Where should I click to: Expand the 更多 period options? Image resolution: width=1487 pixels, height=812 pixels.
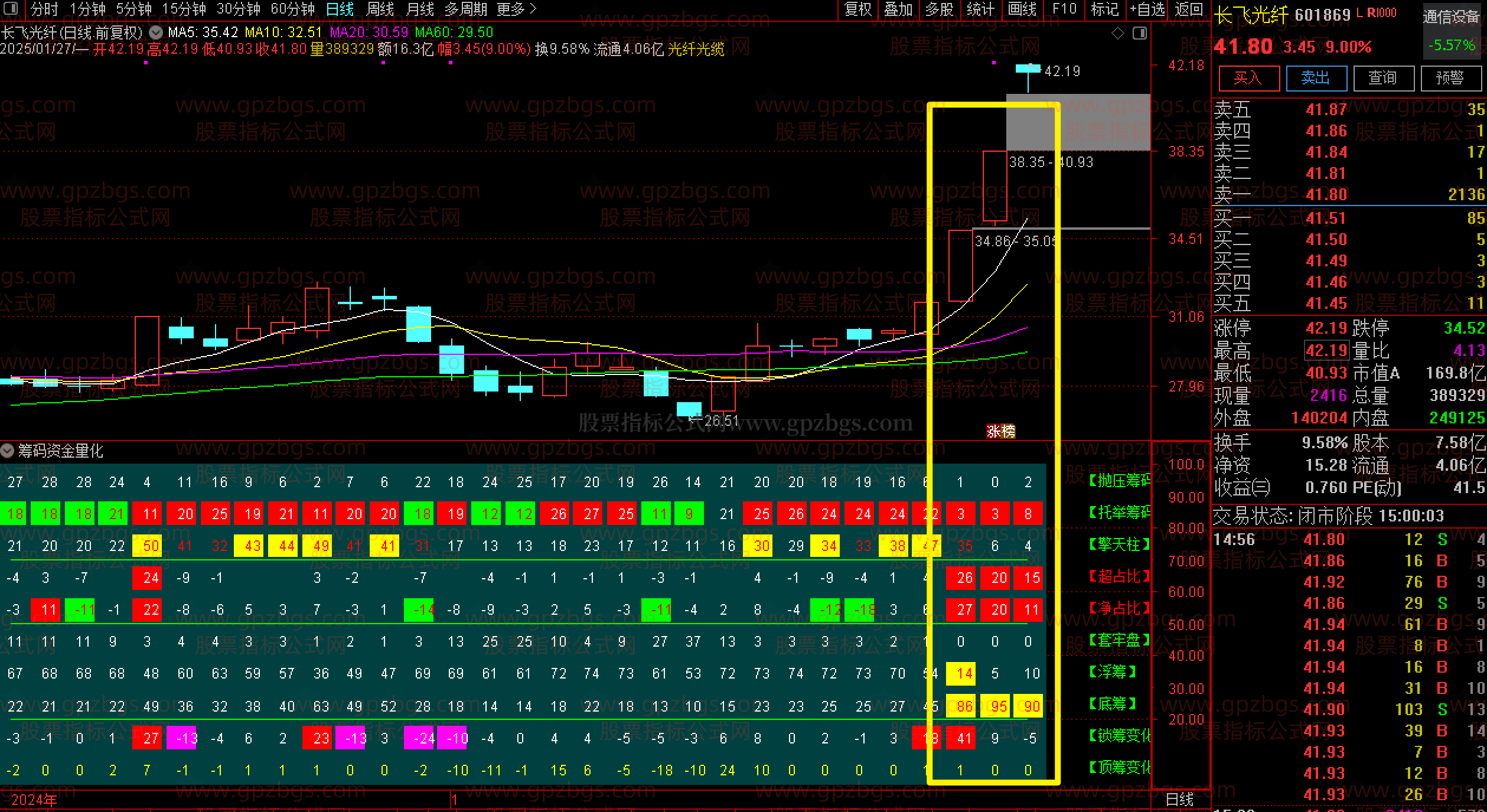click(517, 9)
